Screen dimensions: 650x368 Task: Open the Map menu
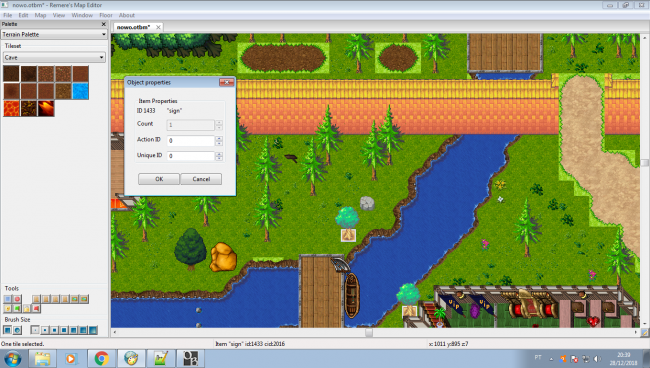click(x=40, y=15)
